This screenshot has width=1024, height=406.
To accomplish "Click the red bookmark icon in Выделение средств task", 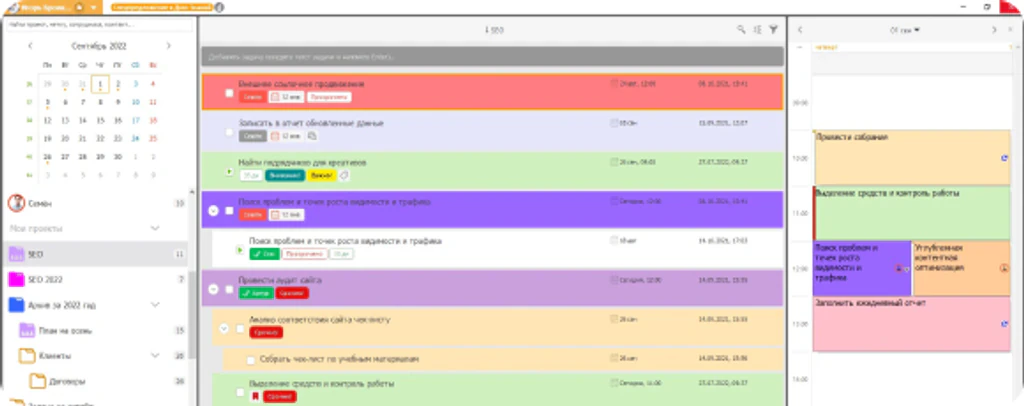I will click(255, 396).
